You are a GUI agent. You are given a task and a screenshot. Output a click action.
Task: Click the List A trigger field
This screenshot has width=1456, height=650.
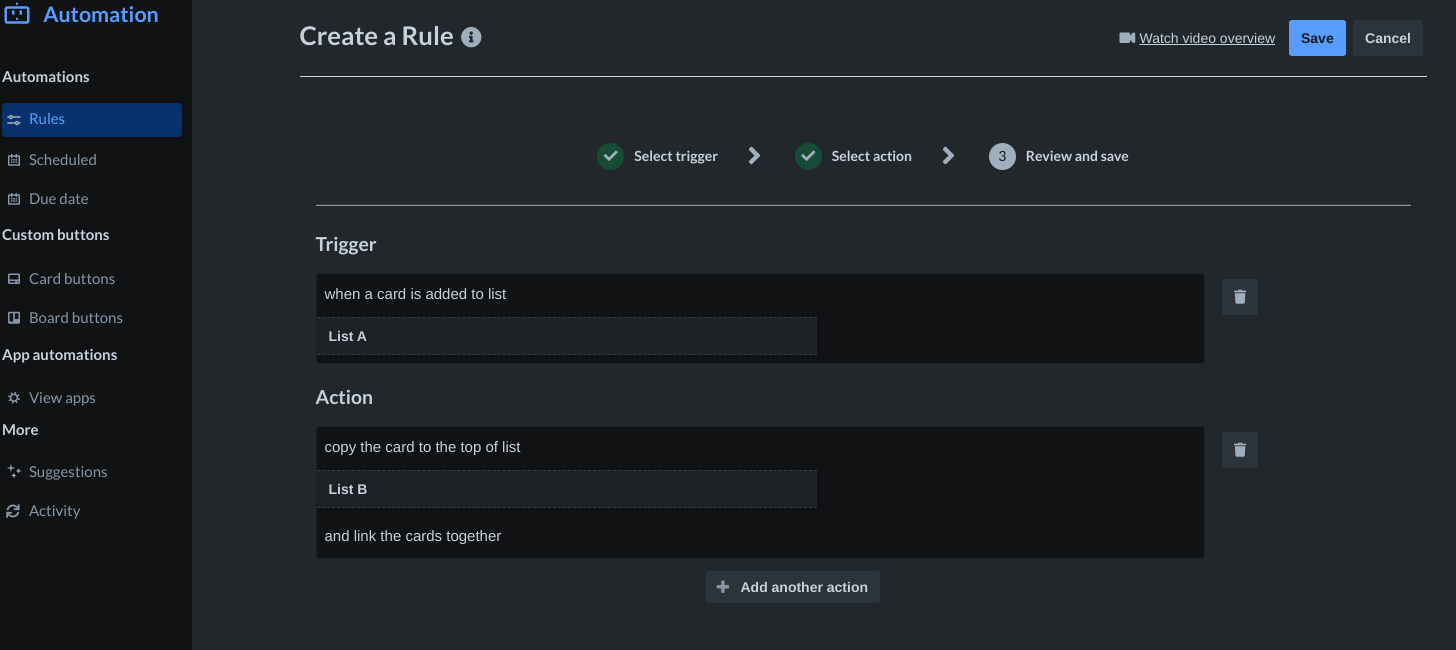pos(567,336)
